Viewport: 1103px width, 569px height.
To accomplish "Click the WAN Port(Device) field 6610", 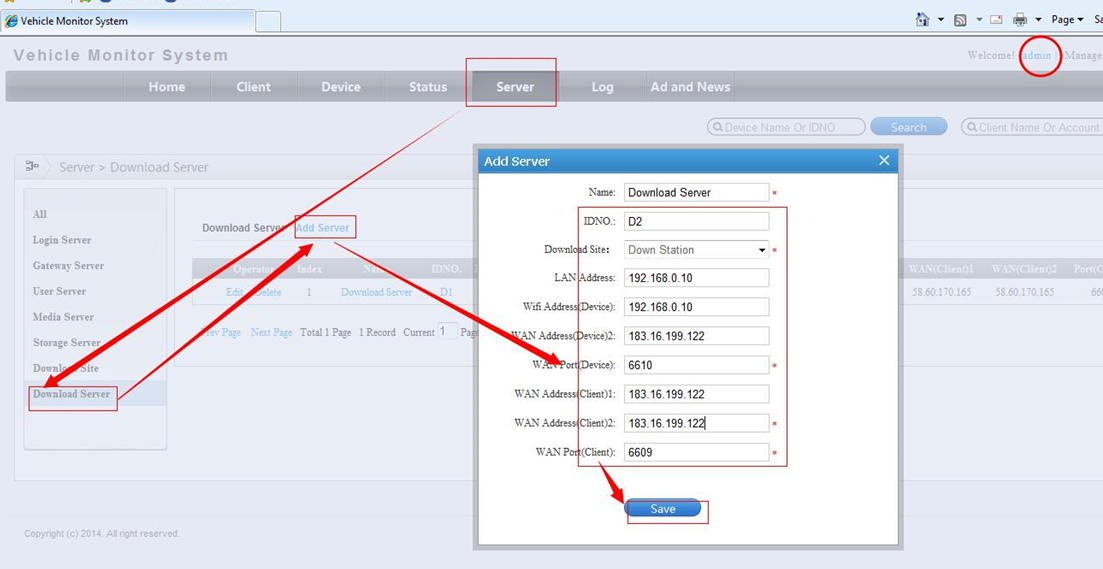I will [696, 365].
